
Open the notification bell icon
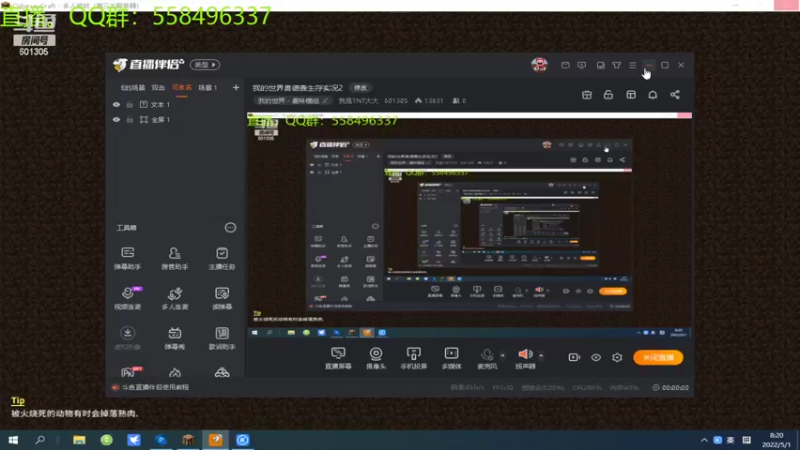tap(653, 95)
